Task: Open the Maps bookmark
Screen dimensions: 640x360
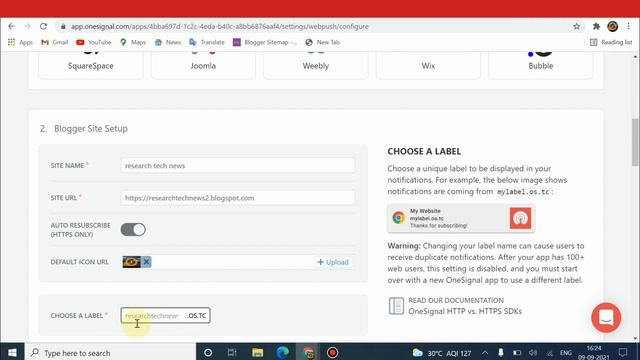Action: (133, 42)
